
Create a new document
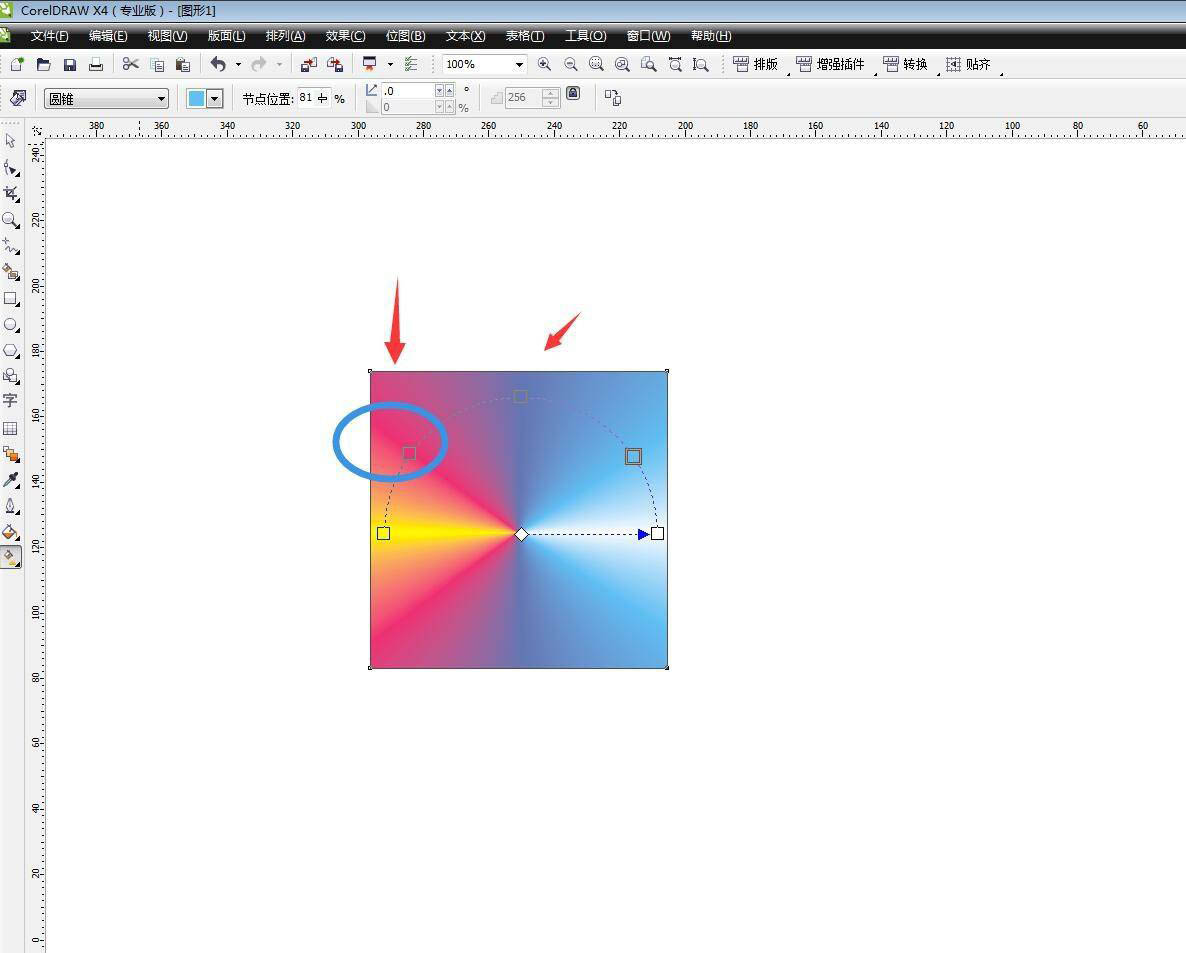[17, 64]
